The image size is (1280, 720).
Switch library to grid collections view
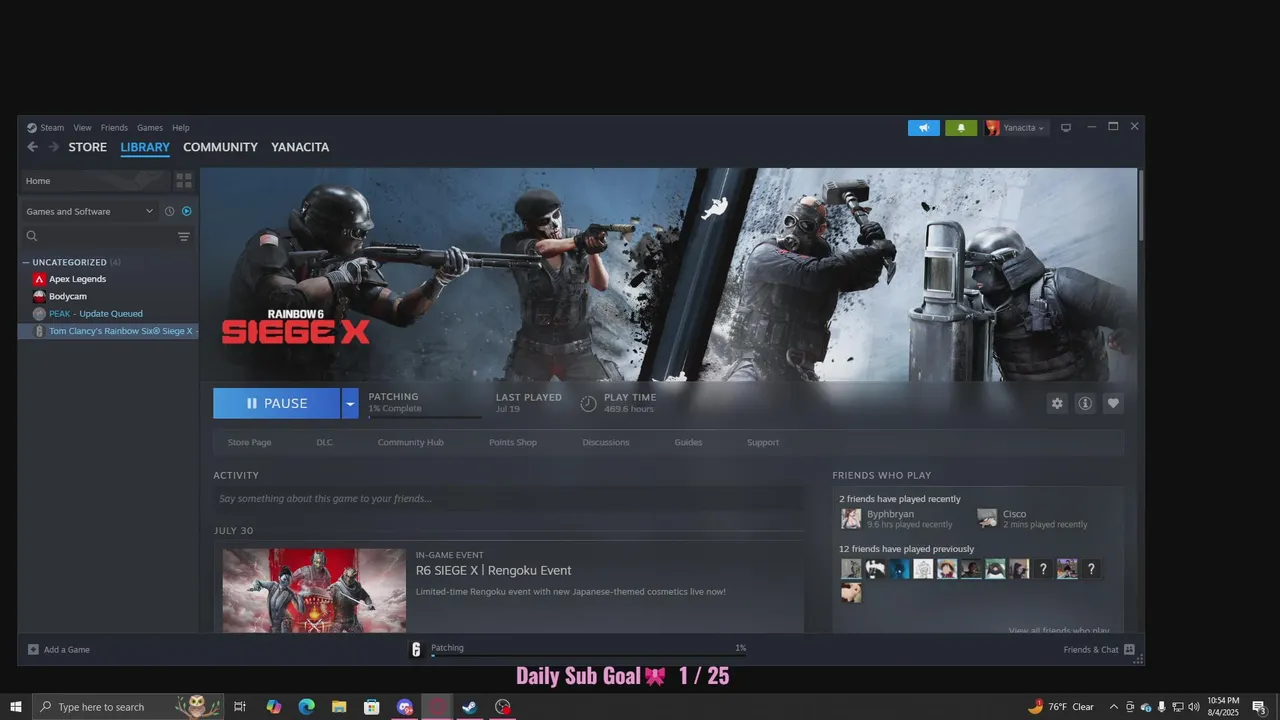(x=184, y=180)
